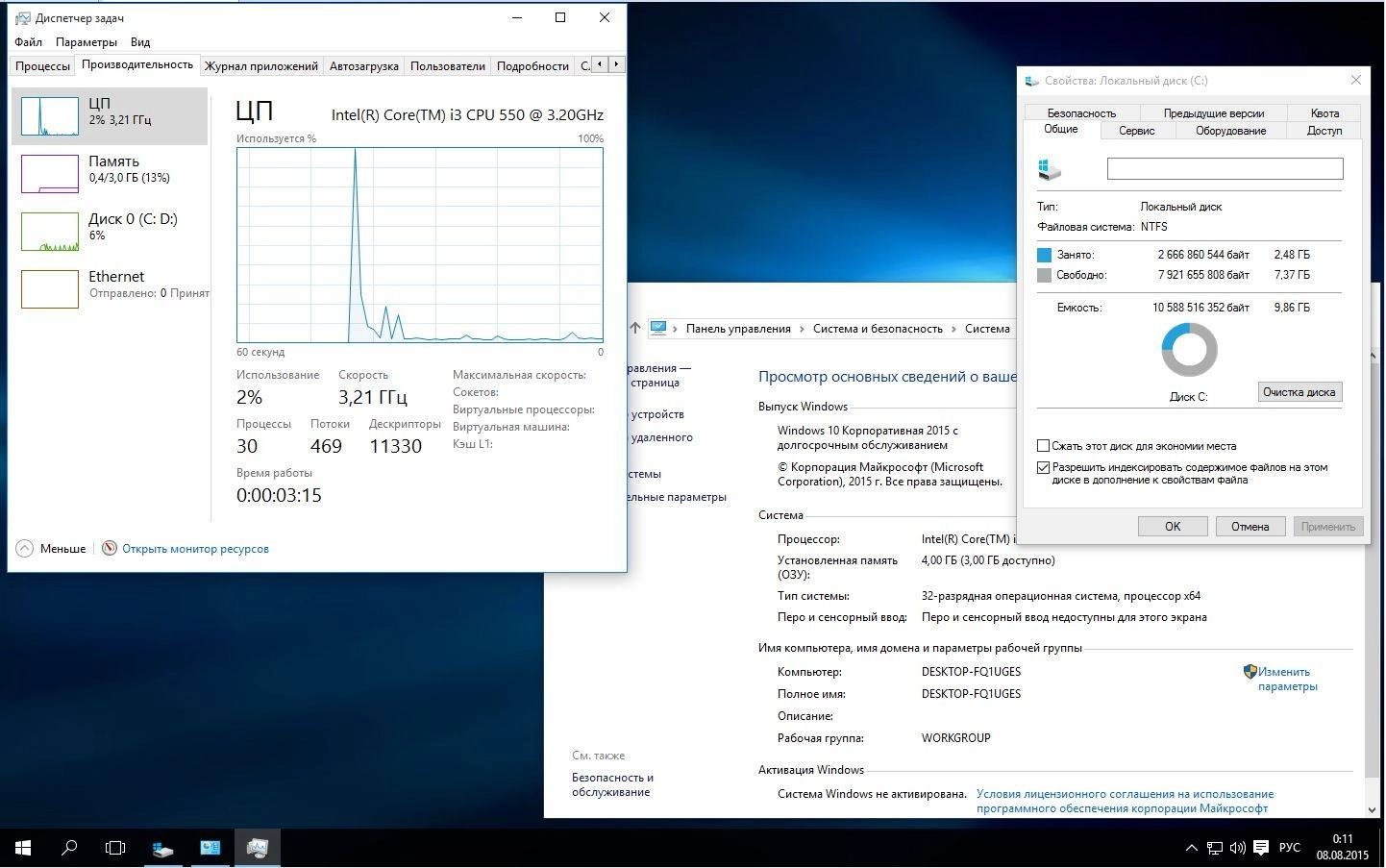The height and width of the screenshot is (868, 1386).
Task: Open the Доступ tab in disk properties
Action: [1324, 131]
